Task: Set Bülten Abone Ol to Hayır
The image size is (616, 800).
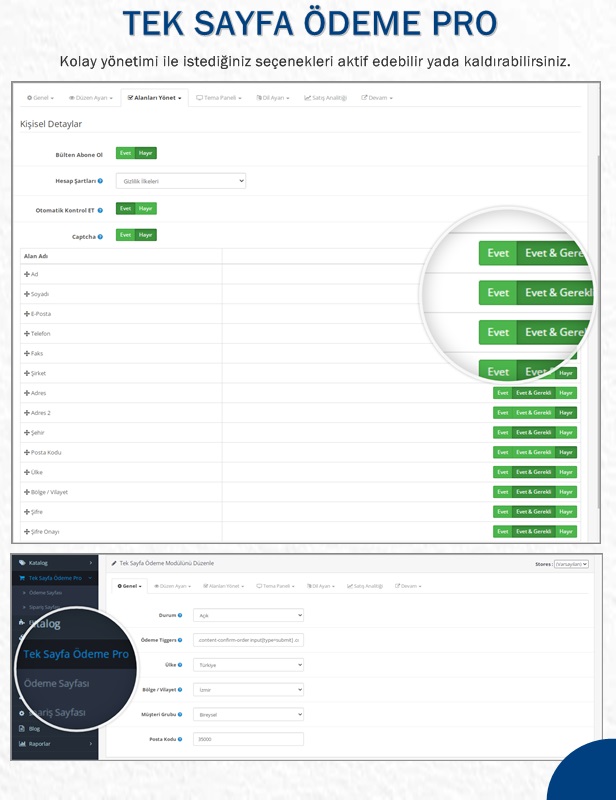Action: tap(145, 153)
